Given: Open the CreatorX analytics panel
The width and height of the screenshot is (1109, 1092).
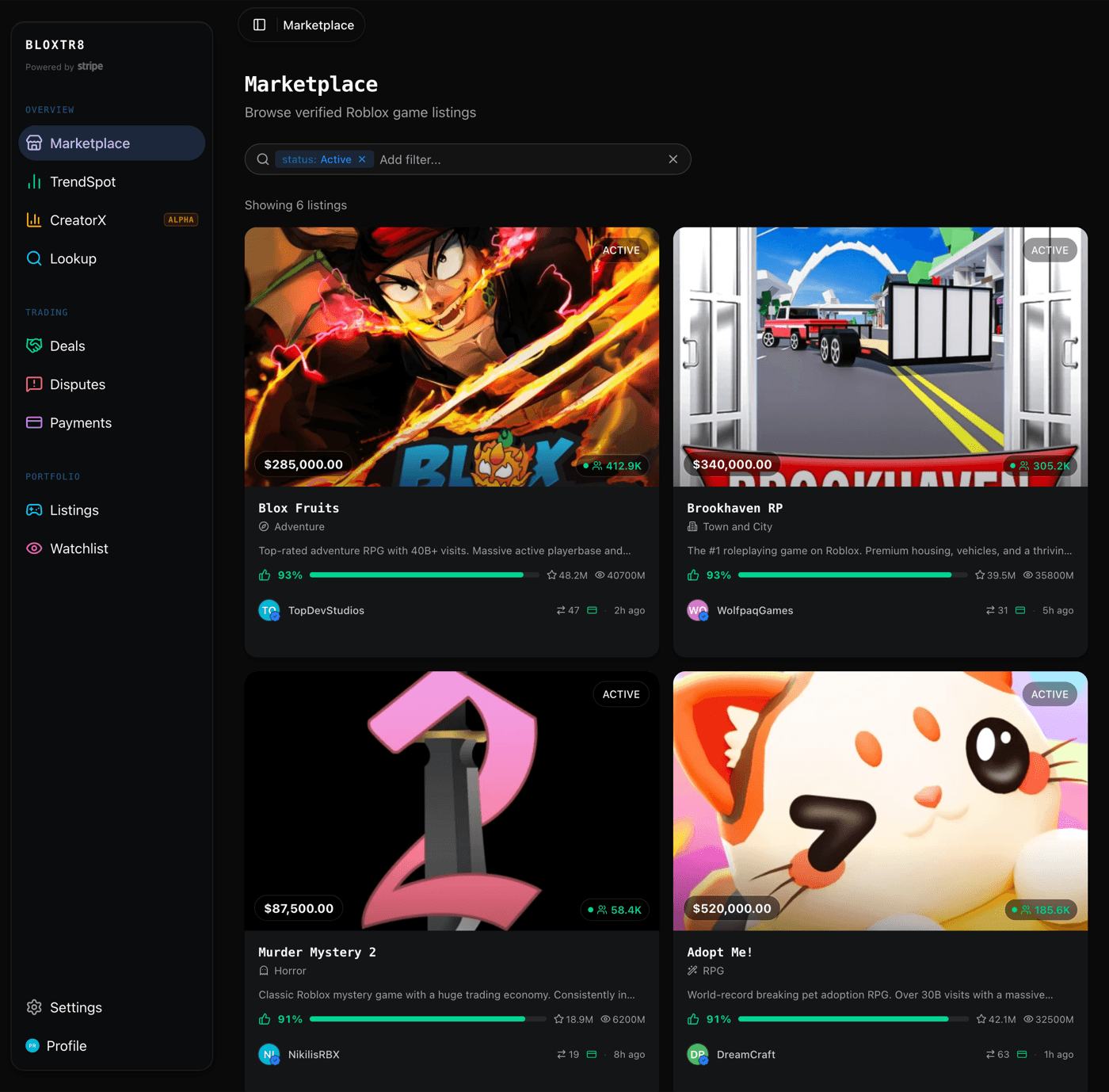Looking at the screenshot, I should [x=34, y=220].
